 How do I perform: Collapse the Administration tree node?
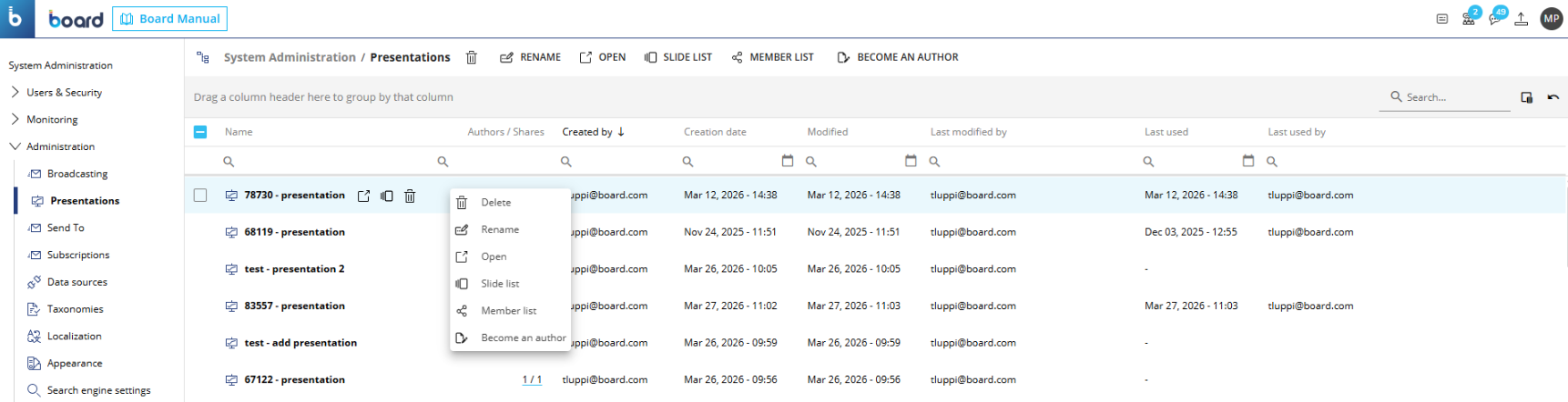click(15, 146)
